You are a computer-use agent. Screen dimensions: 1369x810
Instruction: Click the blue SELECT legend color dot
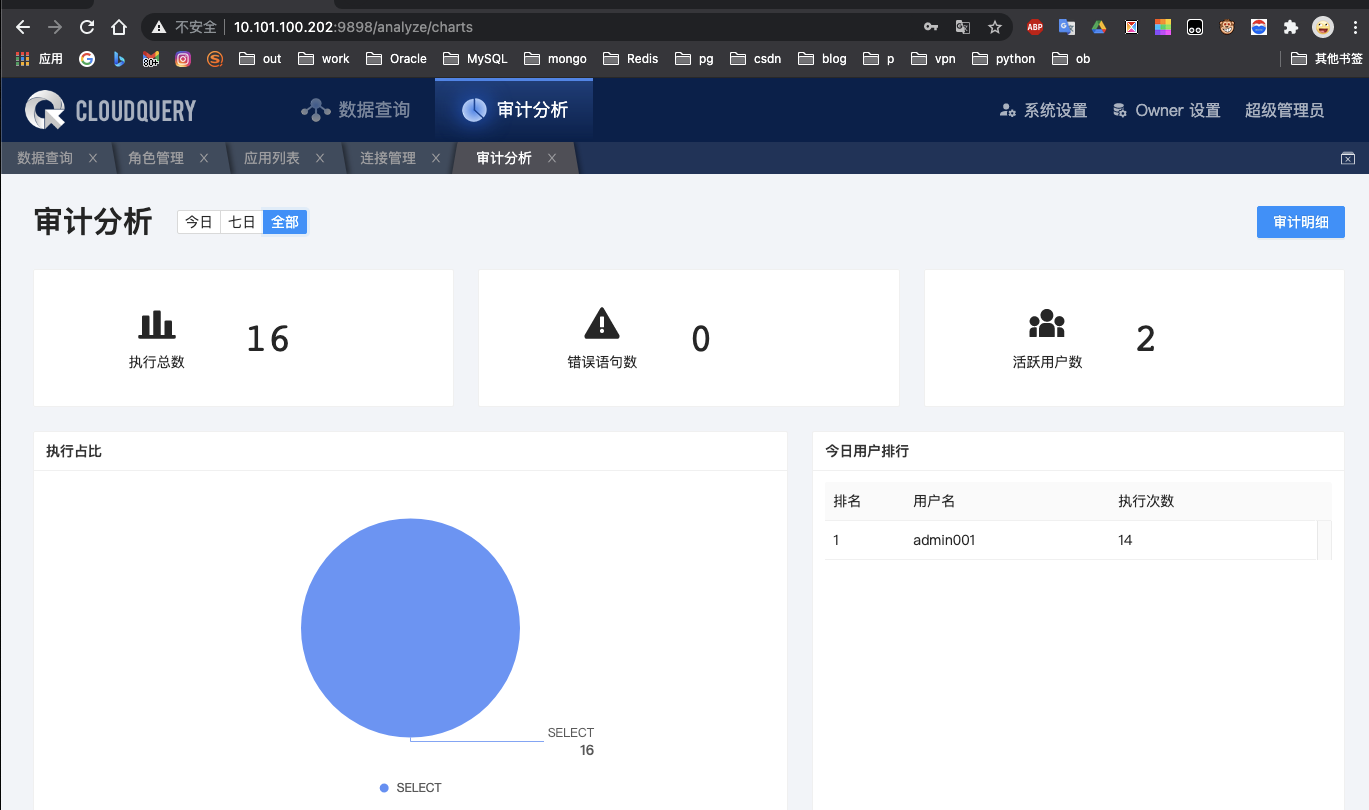click(384, 787)
